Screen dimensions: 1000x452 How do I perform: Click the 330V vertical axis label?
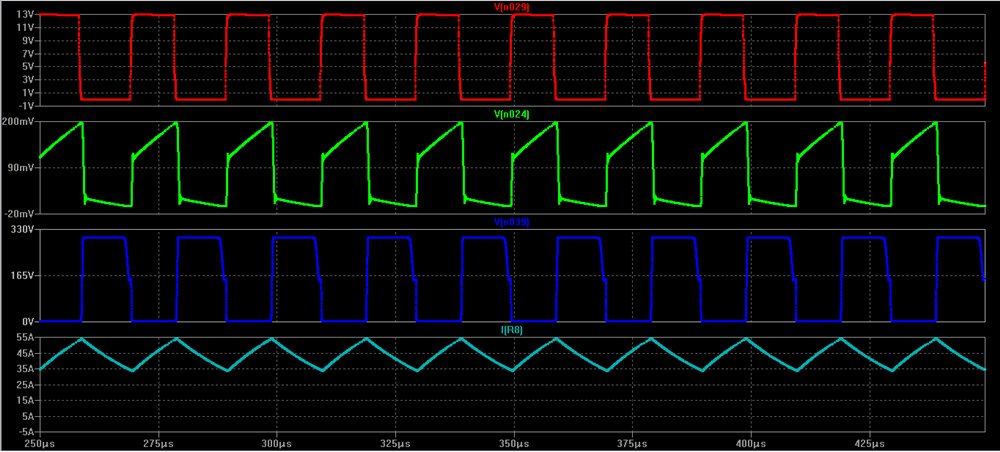point(22,230)
